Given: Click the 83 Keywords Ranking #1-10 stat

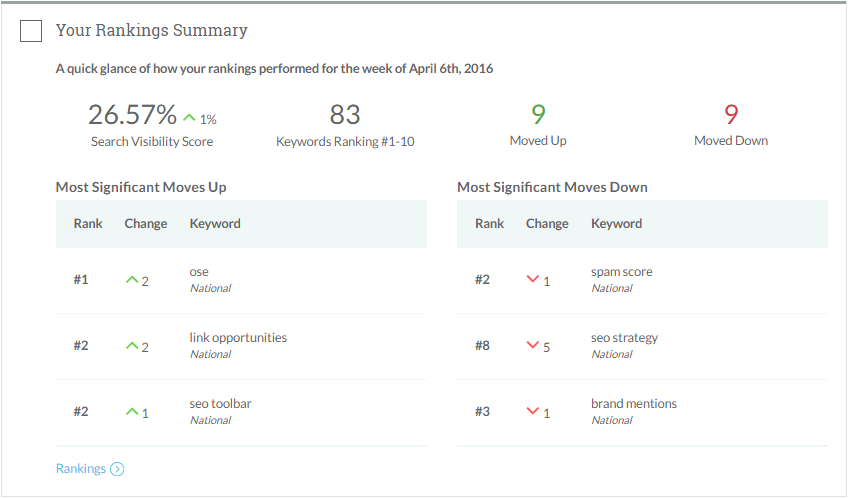Looking at the screenshot, I should (345, 115).
